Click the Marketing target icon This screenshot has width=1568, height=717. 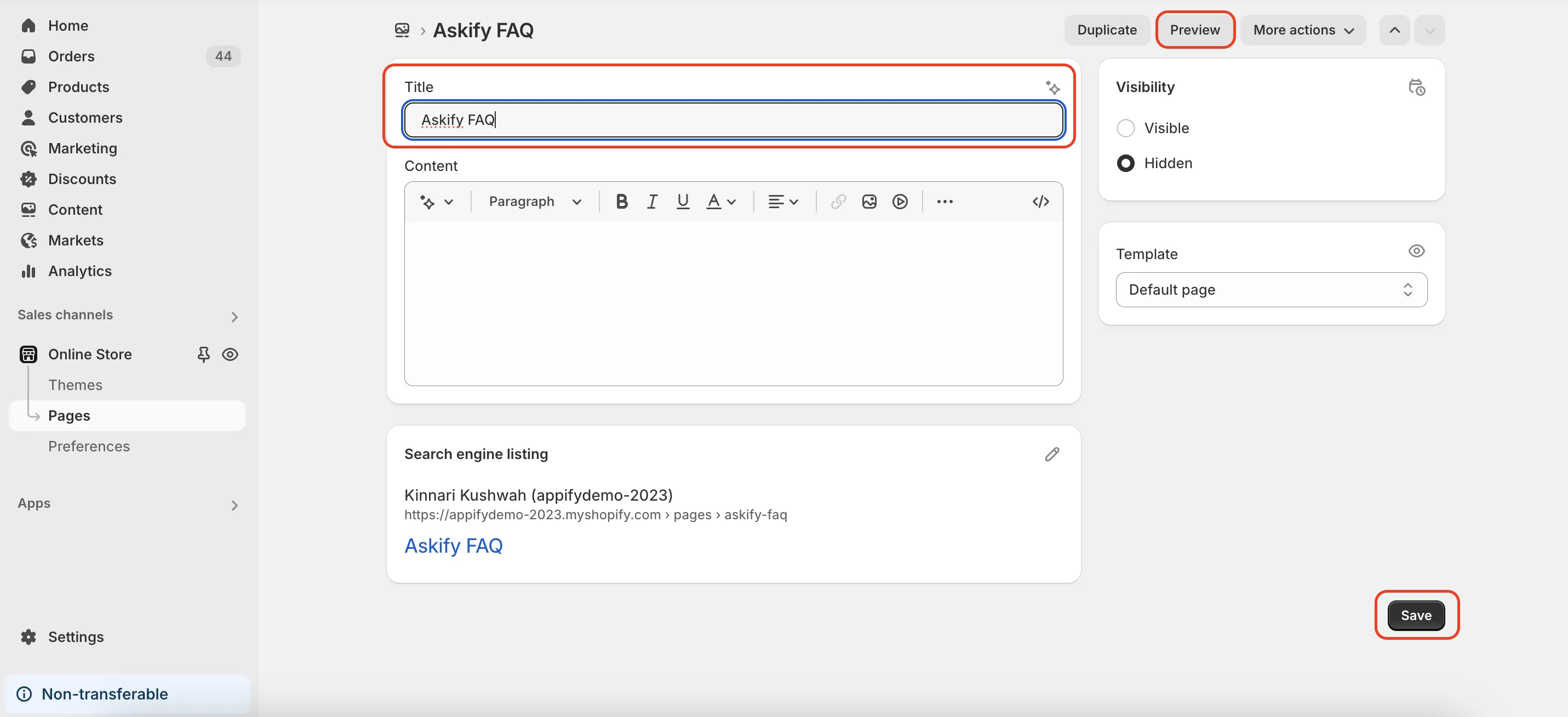pos(28,148)
